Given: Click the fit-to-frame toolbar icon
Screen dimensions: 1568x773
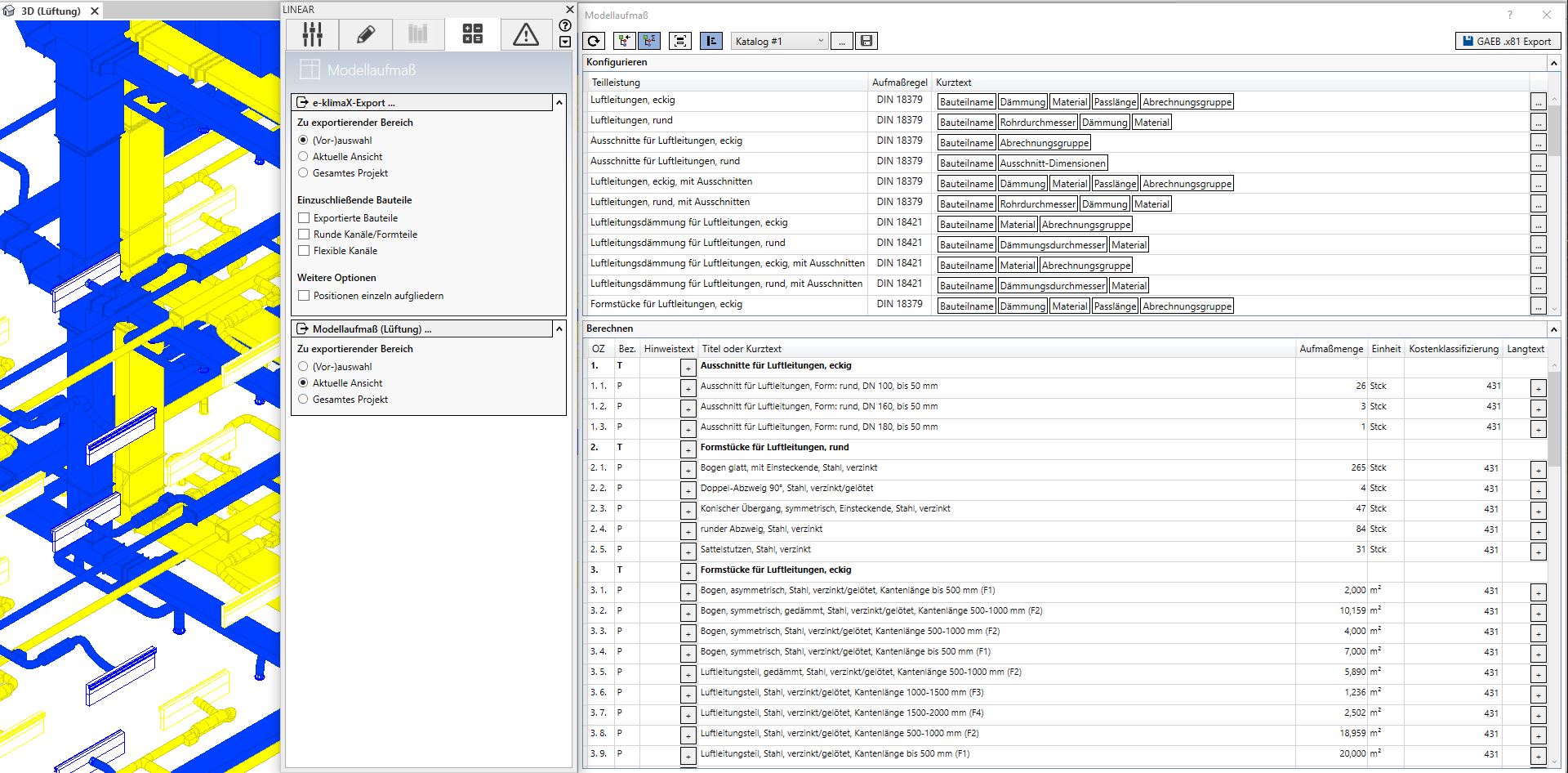Looking at the screenshot, I should (679, 41).
